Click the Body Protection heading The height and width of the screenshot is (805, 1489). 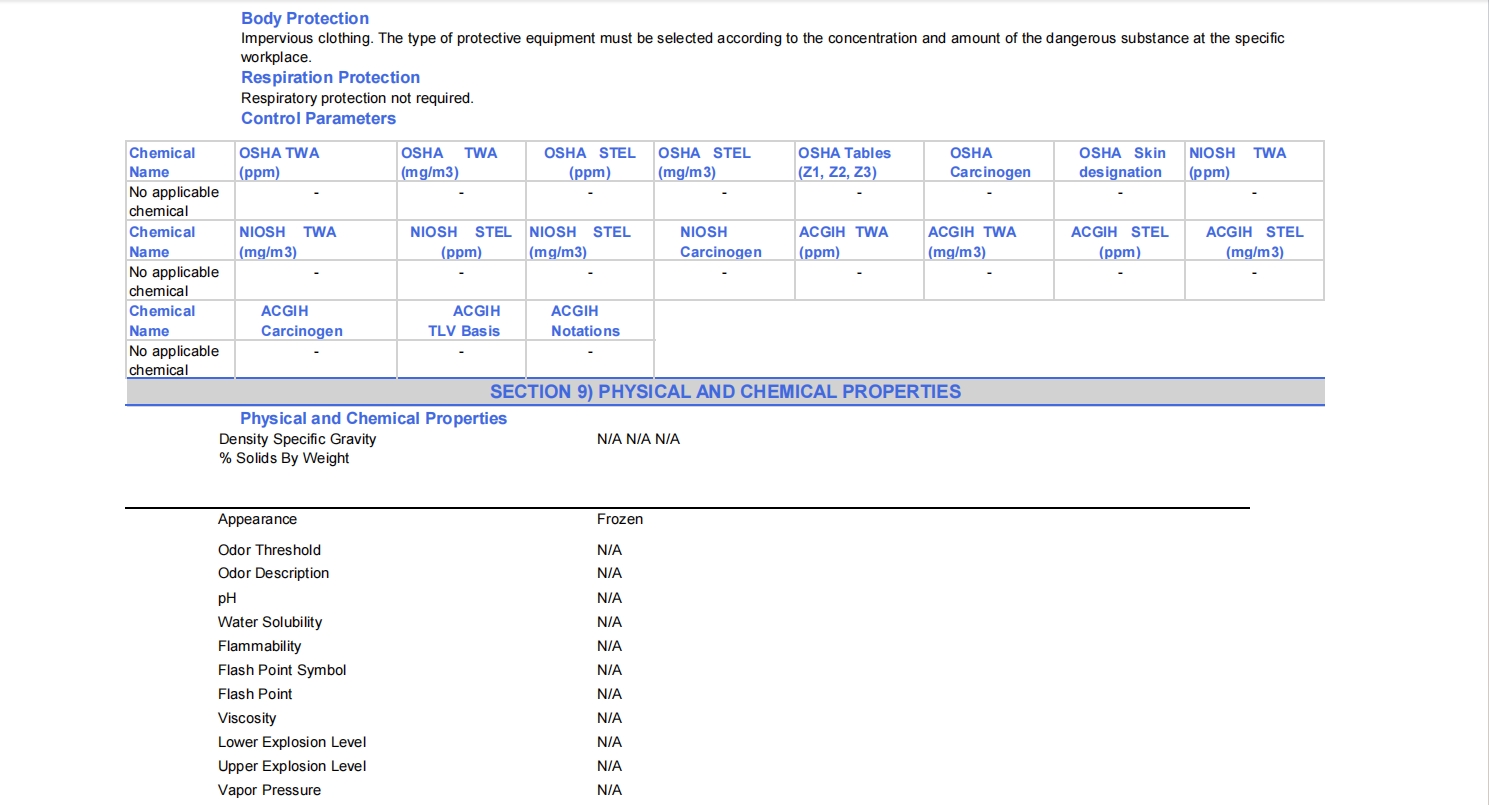point(304,18)
